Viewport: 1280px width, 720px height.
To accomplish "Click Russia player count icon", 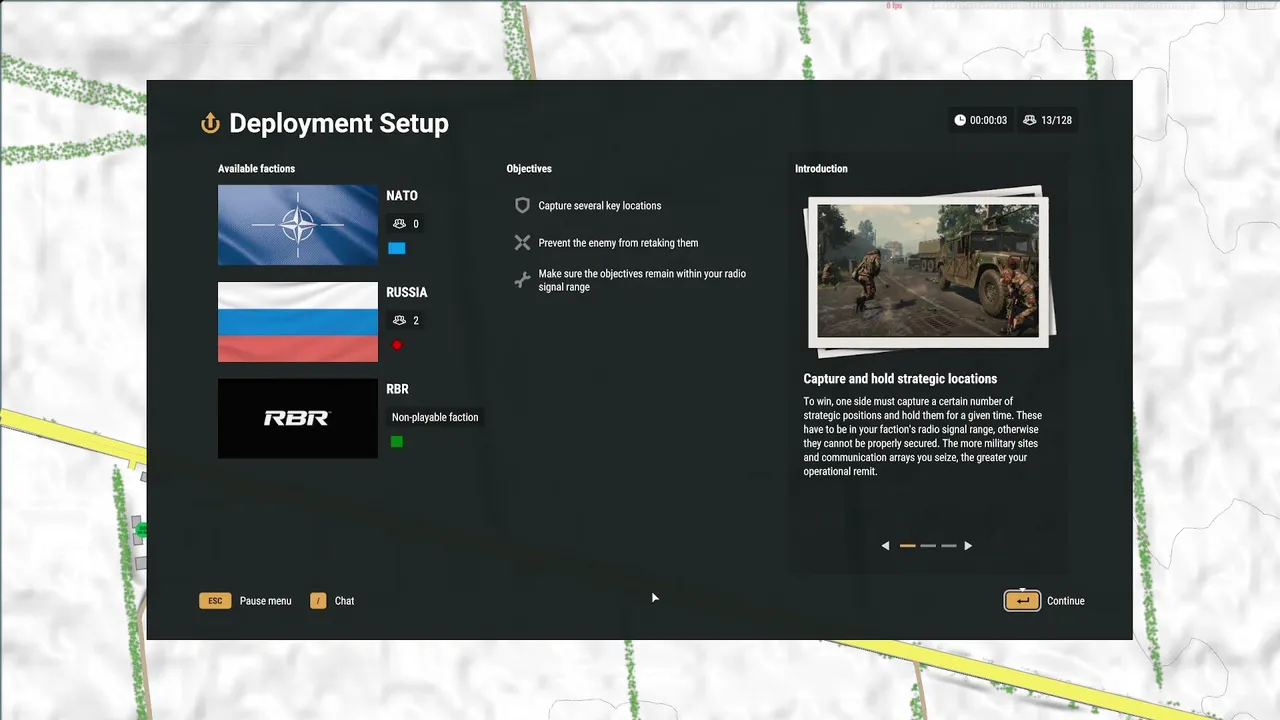I will click(400, 320).
